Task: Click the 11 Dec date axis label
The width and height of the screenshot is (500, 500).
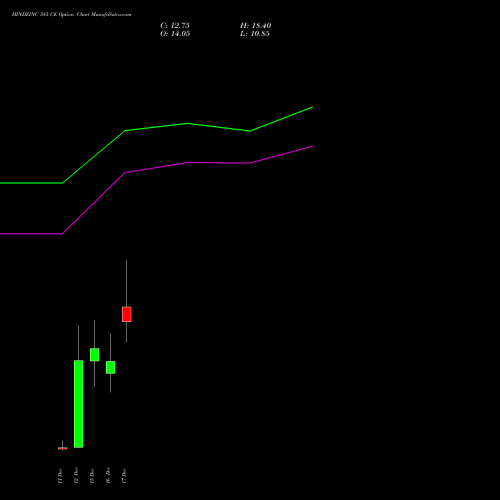Action: pyautogui.click(x=60, y=476)
